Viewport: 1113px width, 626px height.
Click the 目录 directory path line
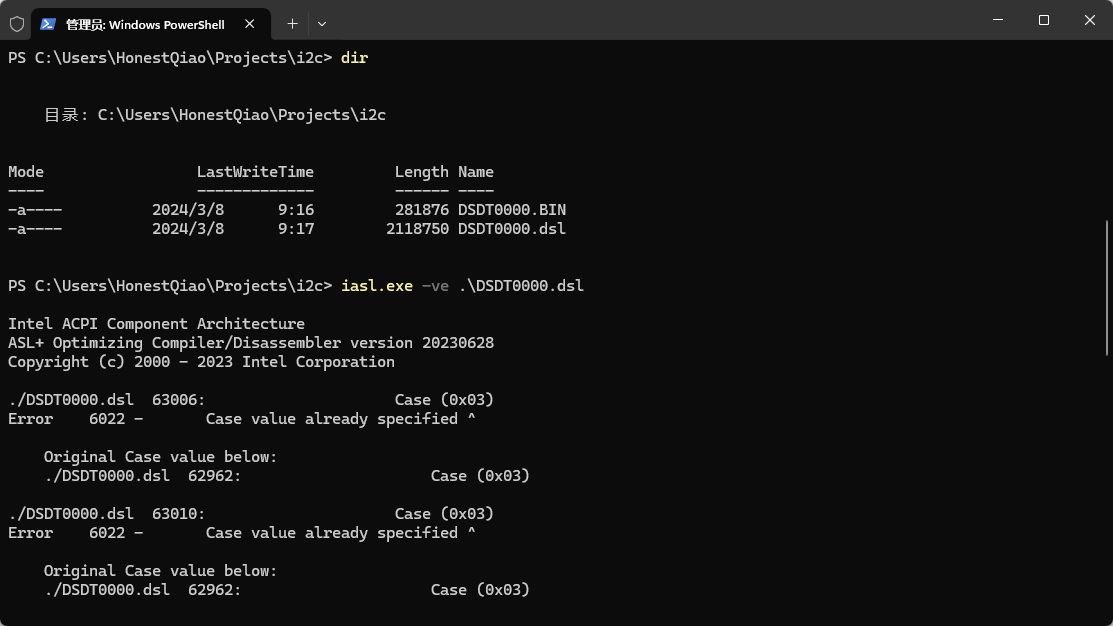coord(215,115)
